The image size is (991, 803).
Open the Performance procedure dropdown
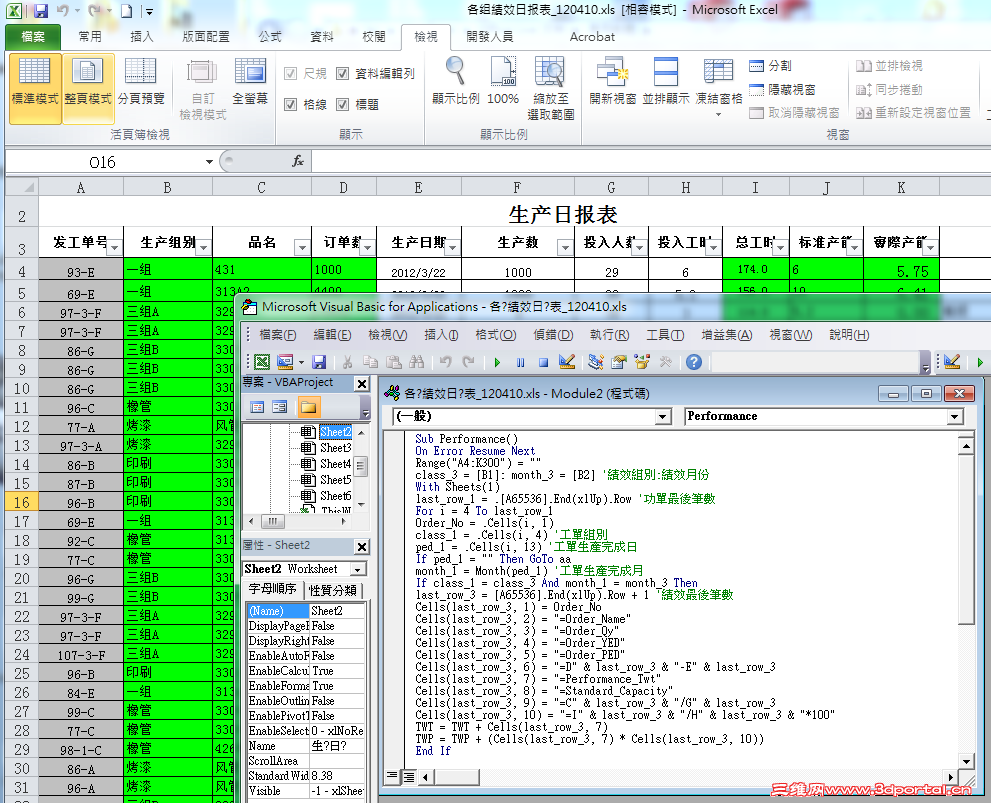coord(957,416)
